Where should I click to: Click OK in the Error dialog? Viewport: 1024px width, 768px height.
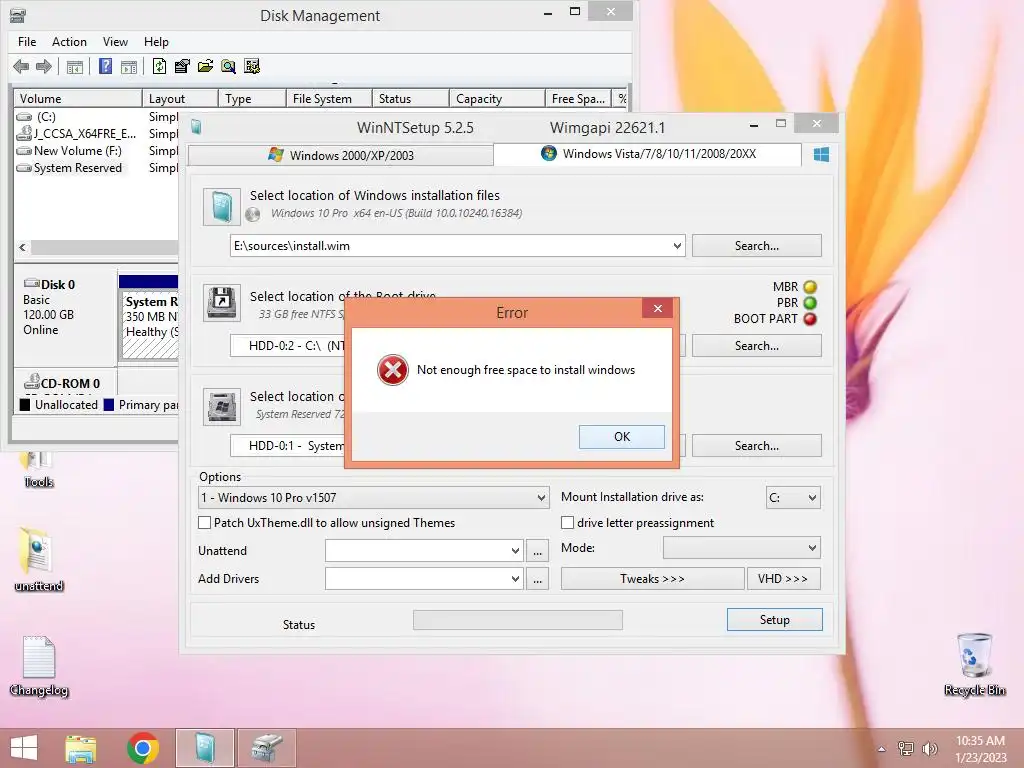coord(622,437)
